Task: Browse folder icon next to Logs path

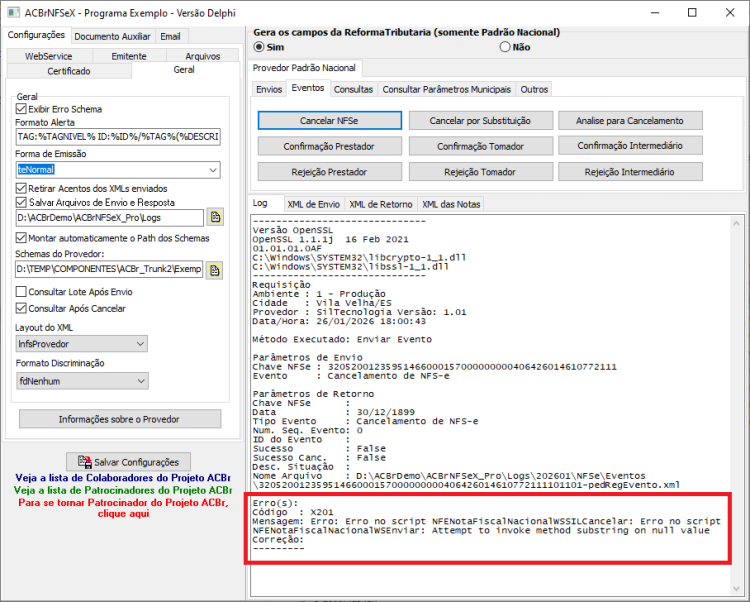Action: click(215, 217)
